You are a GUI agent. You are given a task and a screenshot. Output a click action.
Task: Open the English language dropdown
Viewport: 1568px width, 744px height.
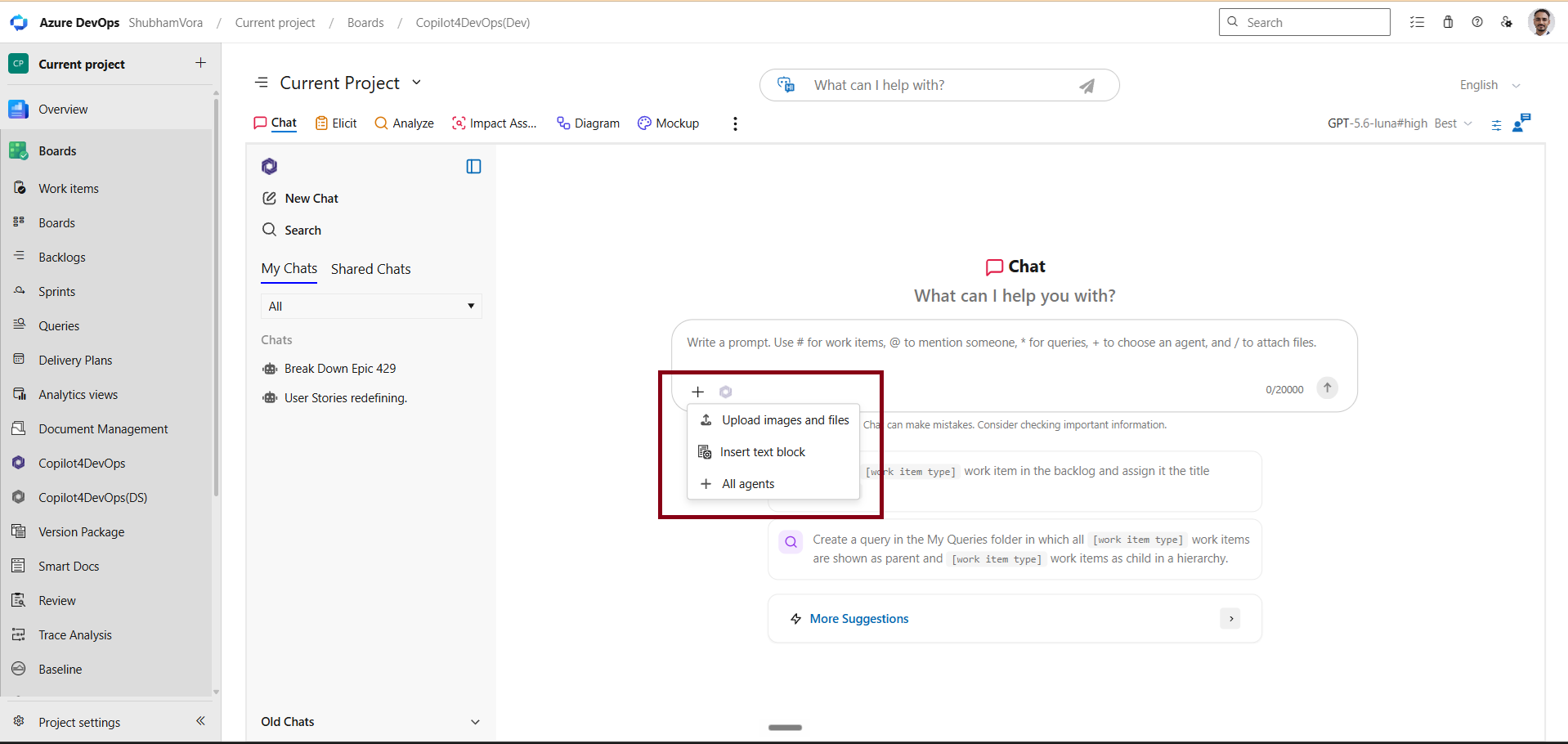point(1490,85)
